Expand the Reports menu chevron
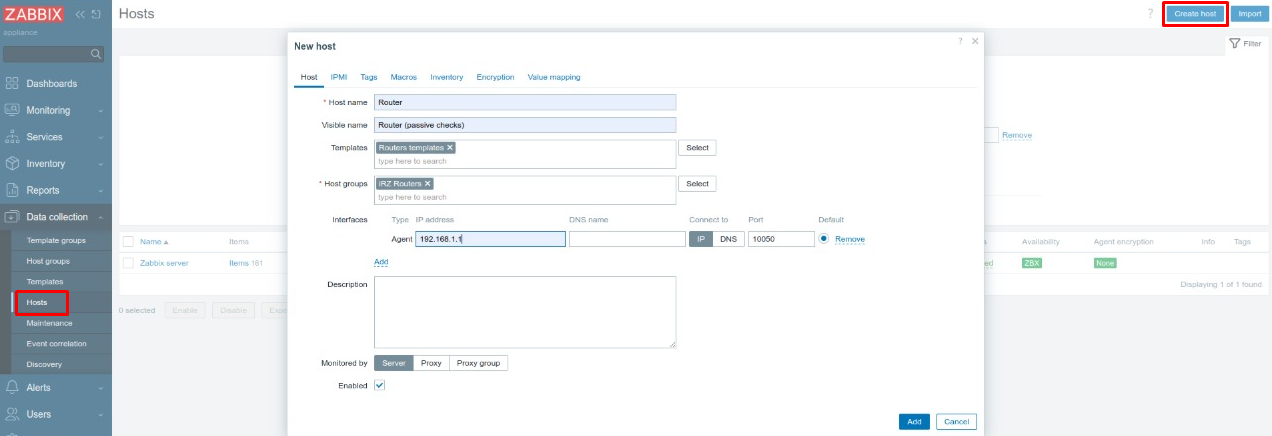This screenshot has width=1272, height=436. pyautogui.click(x=101, y=190)
